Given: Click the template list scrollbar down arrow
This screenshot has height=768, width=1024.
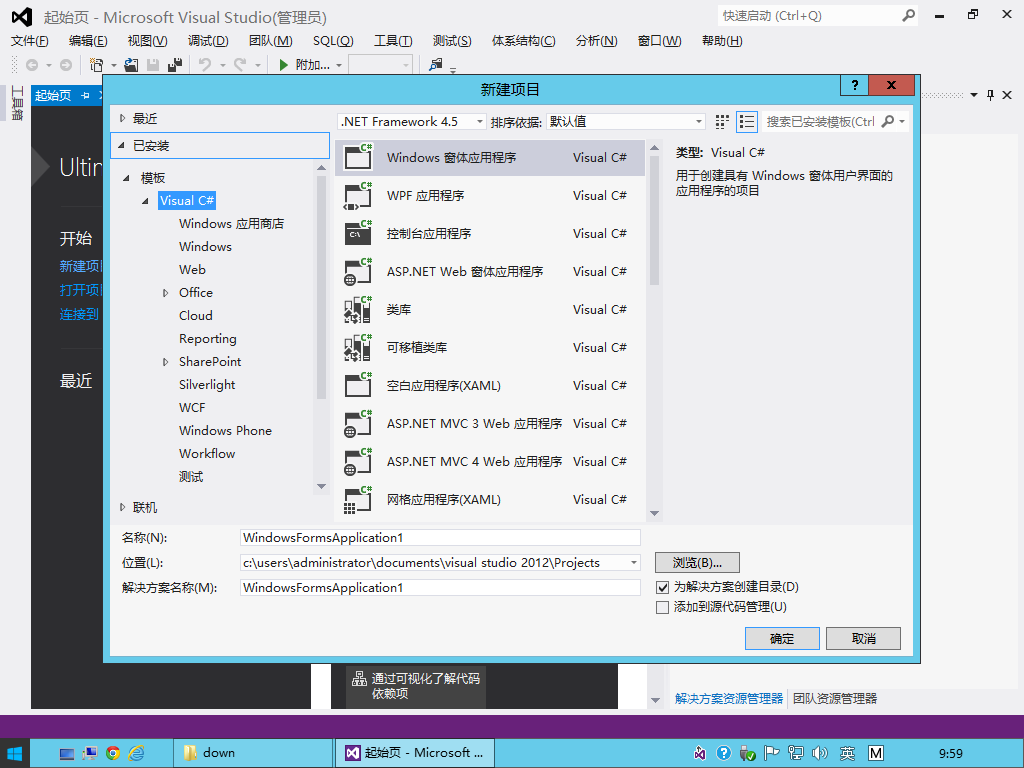Looking at the screenshot, I should (654, 514).
